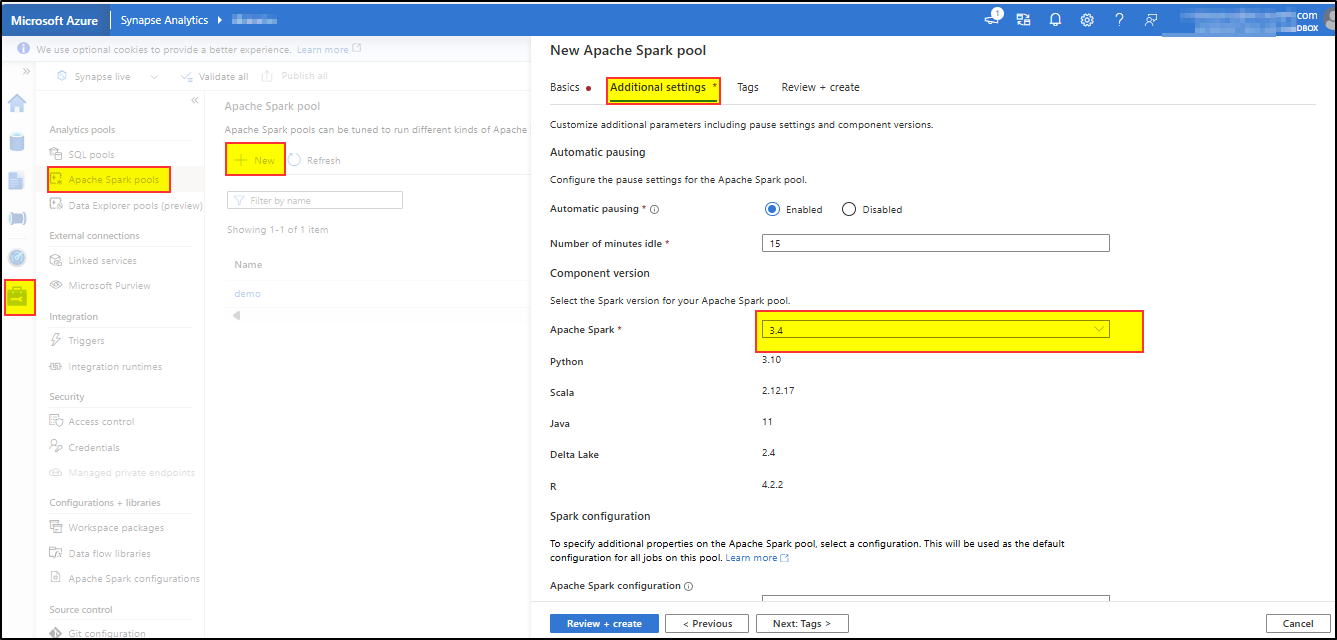Viewport: 1337px width, 640px height.
Task: Select Enabled for automatic pausing
Action: pyautogui.click(x=772, y=209)
